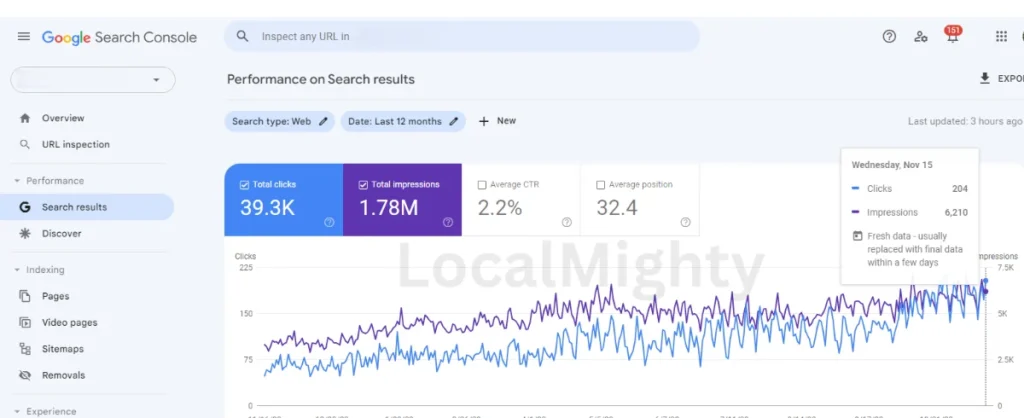Select the Total clicks 39.3K card
The width and height of the screenshot is (1024, 418).
283,199
